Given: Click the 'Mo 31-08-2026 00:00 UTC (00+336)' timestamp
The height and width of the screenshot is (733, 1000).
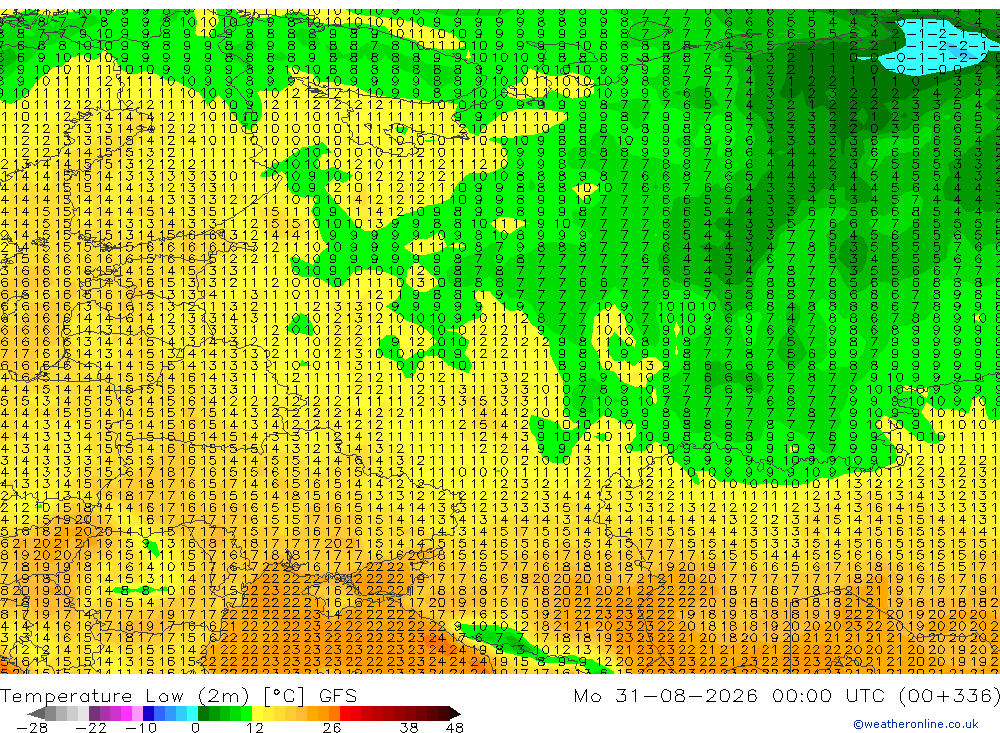Looking at the screenshot, I should coord(786,695).
